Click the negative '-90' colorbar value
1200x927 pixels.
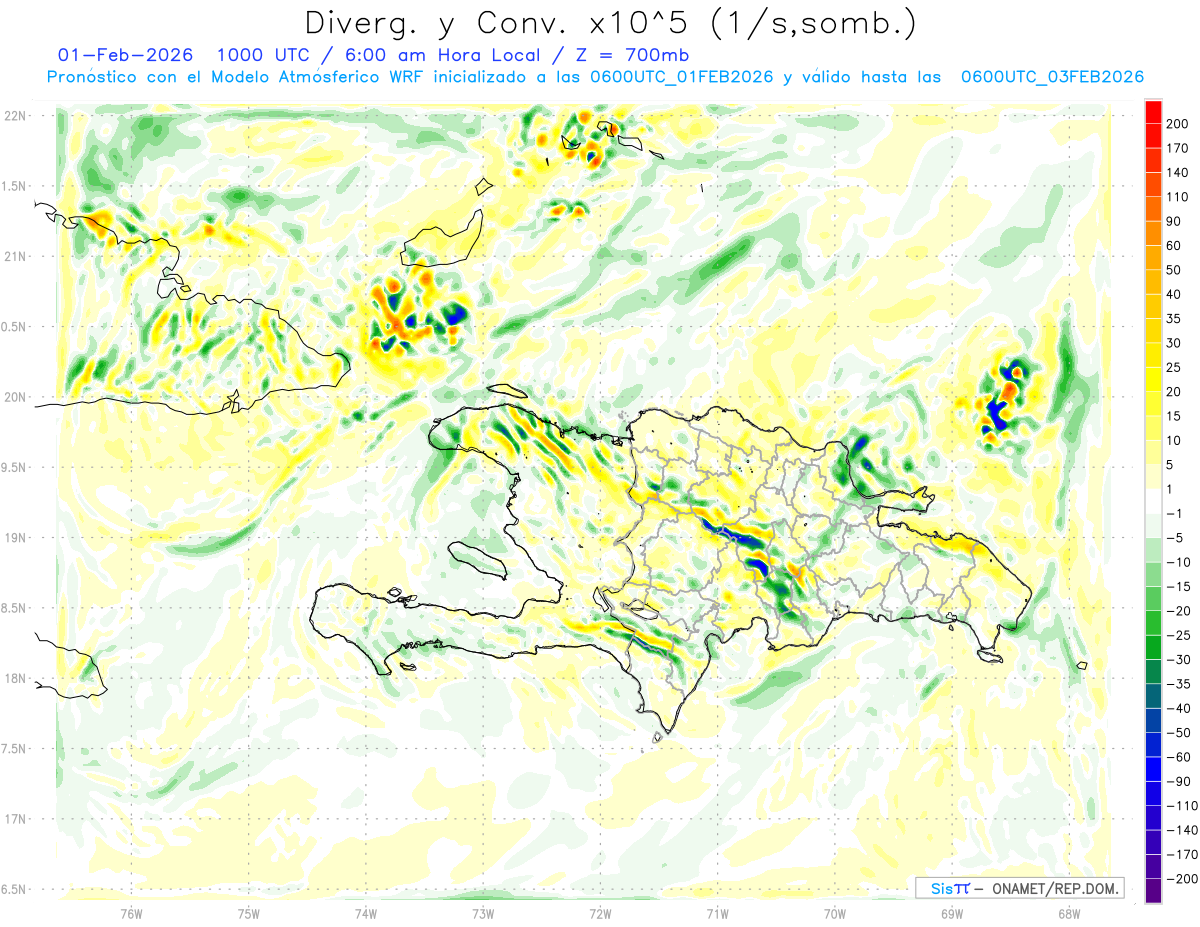click(x=1179, y=782)
